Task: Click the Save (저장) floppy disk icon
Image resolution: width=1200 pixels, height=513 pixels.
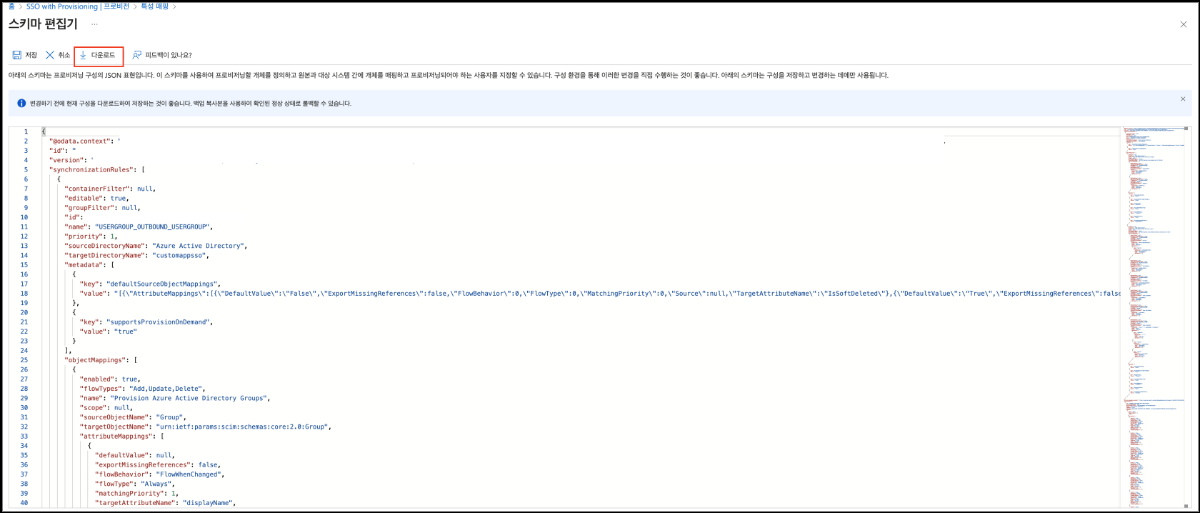Action: point(16,55)
